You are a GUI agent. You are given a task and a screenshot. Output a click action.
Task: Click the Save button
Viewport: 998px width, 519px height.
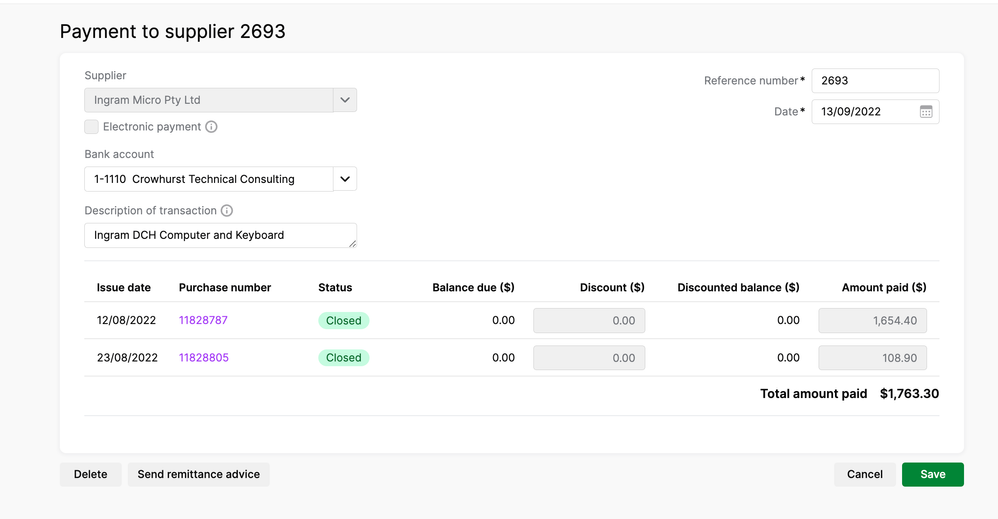[x=932, y=474]
